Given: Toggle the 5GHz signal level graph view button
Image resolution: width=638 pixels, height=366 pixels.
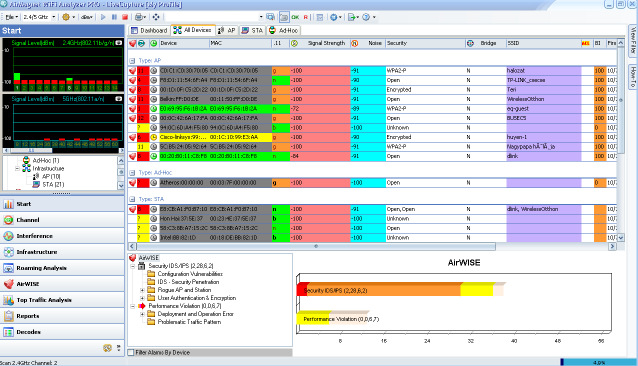Looking at the screenshot, I should tap(118, 99).
